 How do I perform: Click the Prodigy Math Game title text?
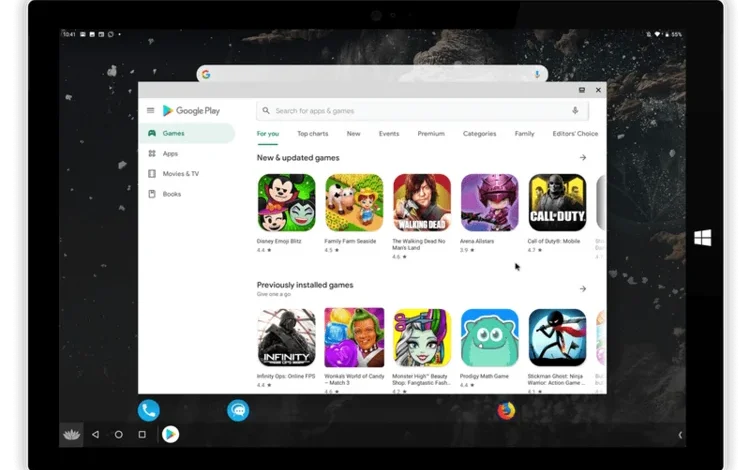484,376
